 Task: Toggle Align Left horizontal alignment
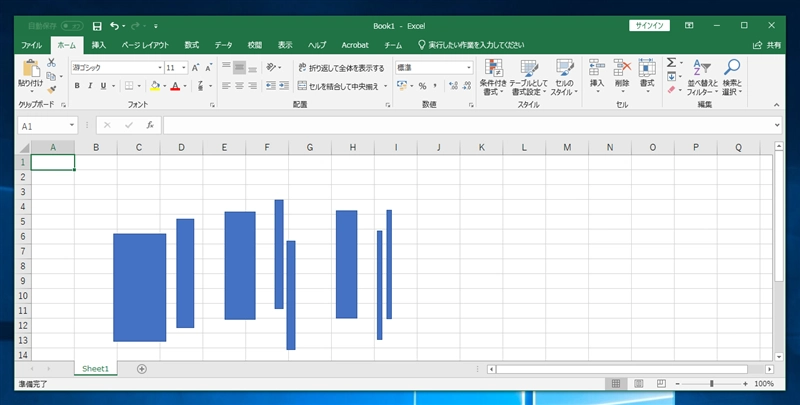226,86
